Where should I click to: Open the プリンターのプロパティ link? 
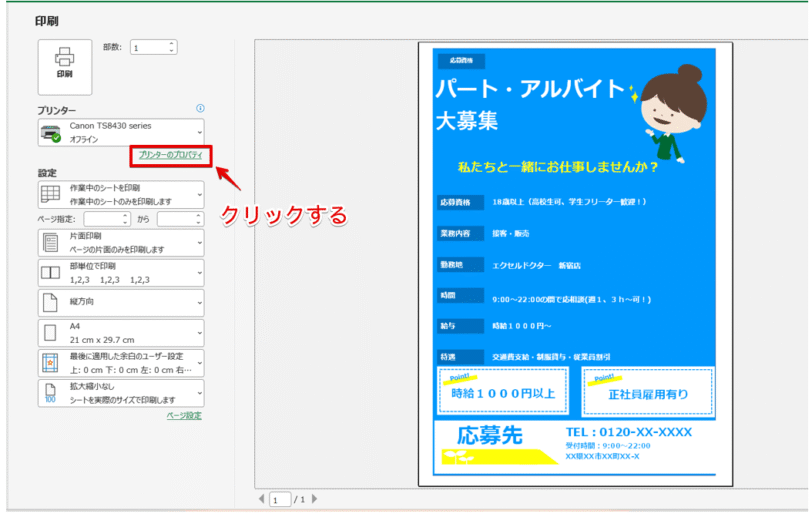coord(170,155)
